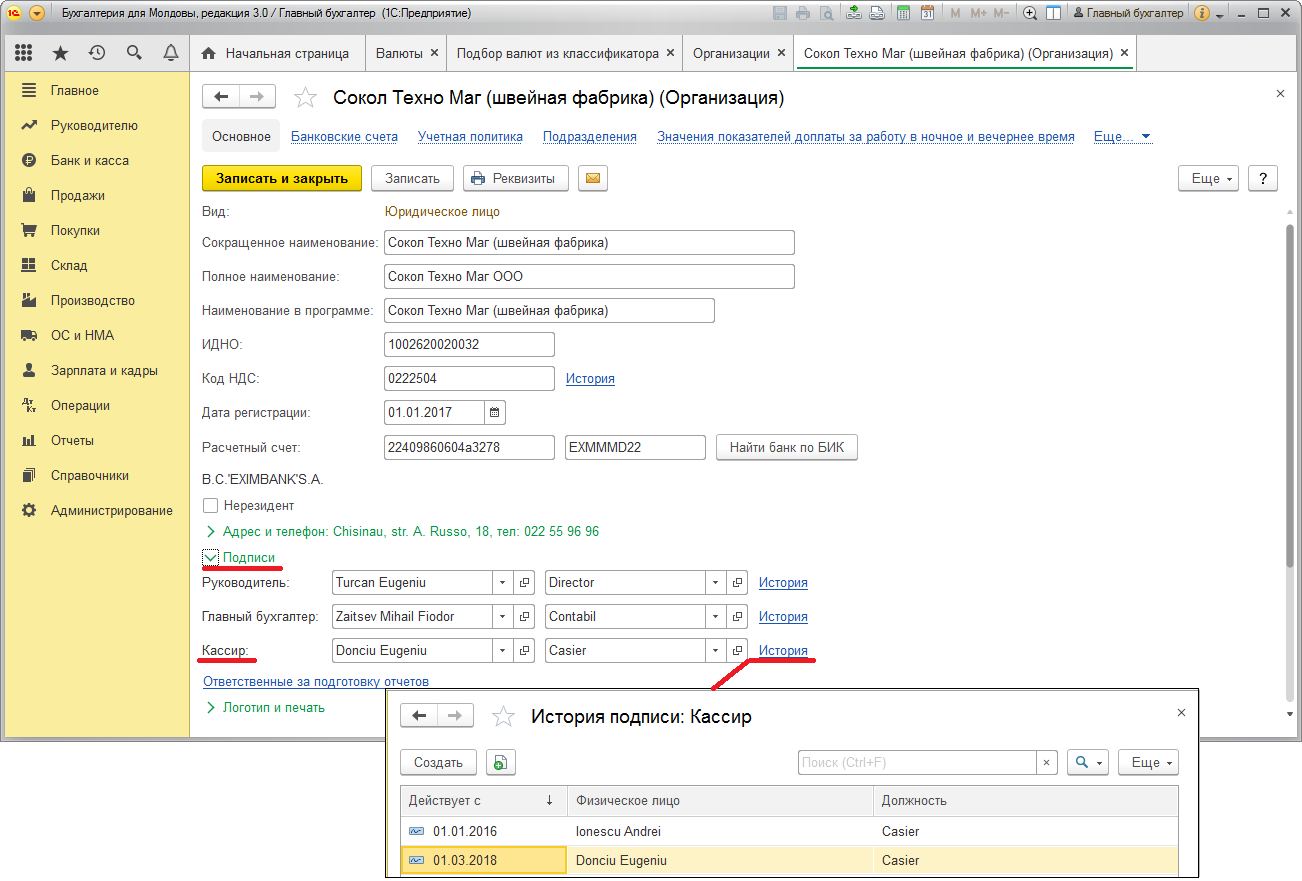This screenshot has width=1302, height=881.
Task: Click the Записать button
Action: pos(412,178)
